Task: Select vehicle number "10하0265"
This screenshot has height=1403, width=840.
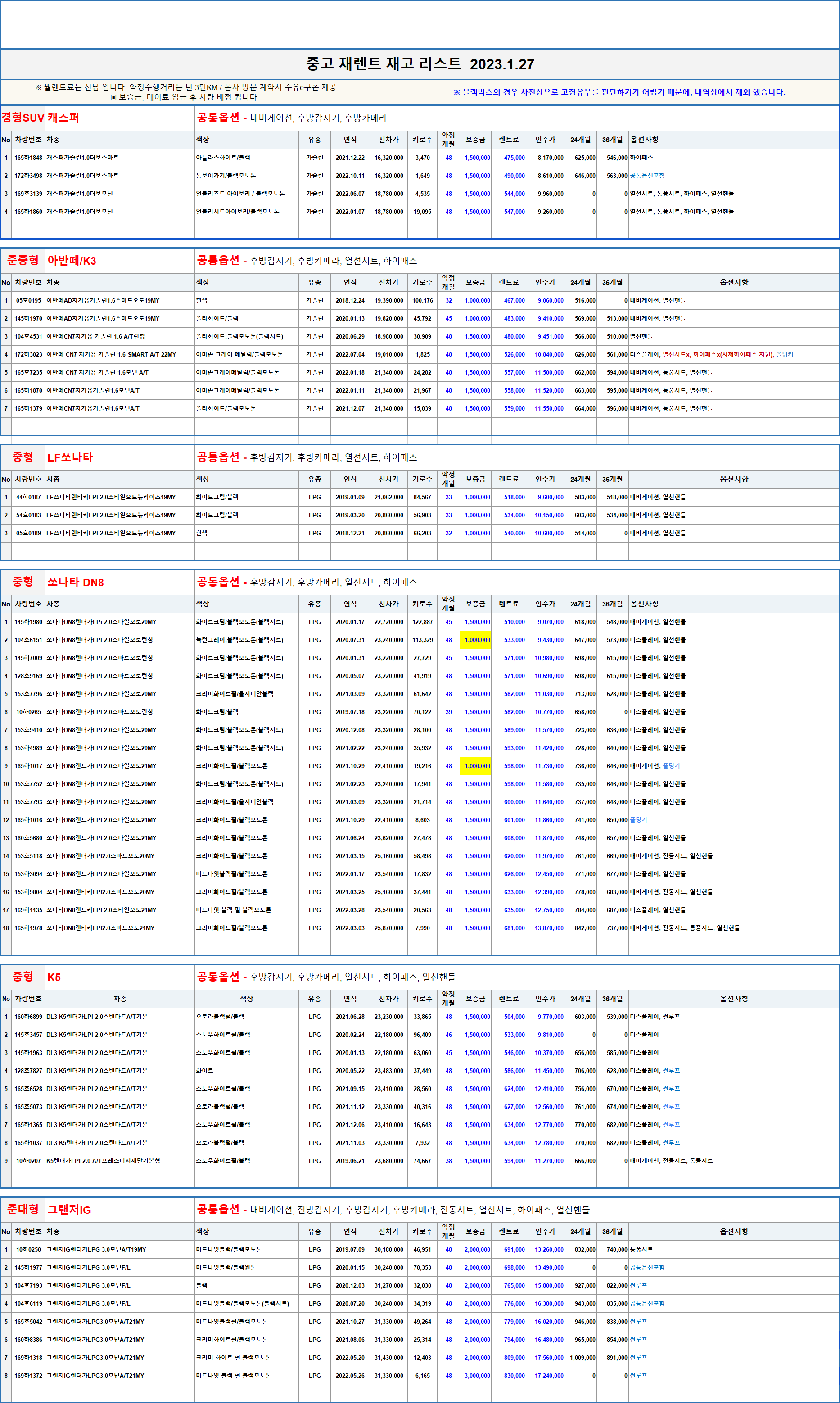Action: coord(28,712)
